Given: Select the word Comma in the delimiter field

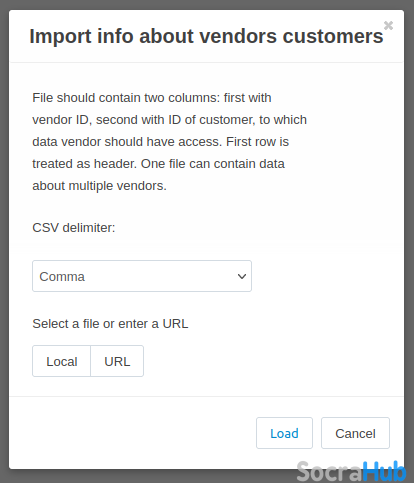Looking at the screenshot, I should pos(62,277).
